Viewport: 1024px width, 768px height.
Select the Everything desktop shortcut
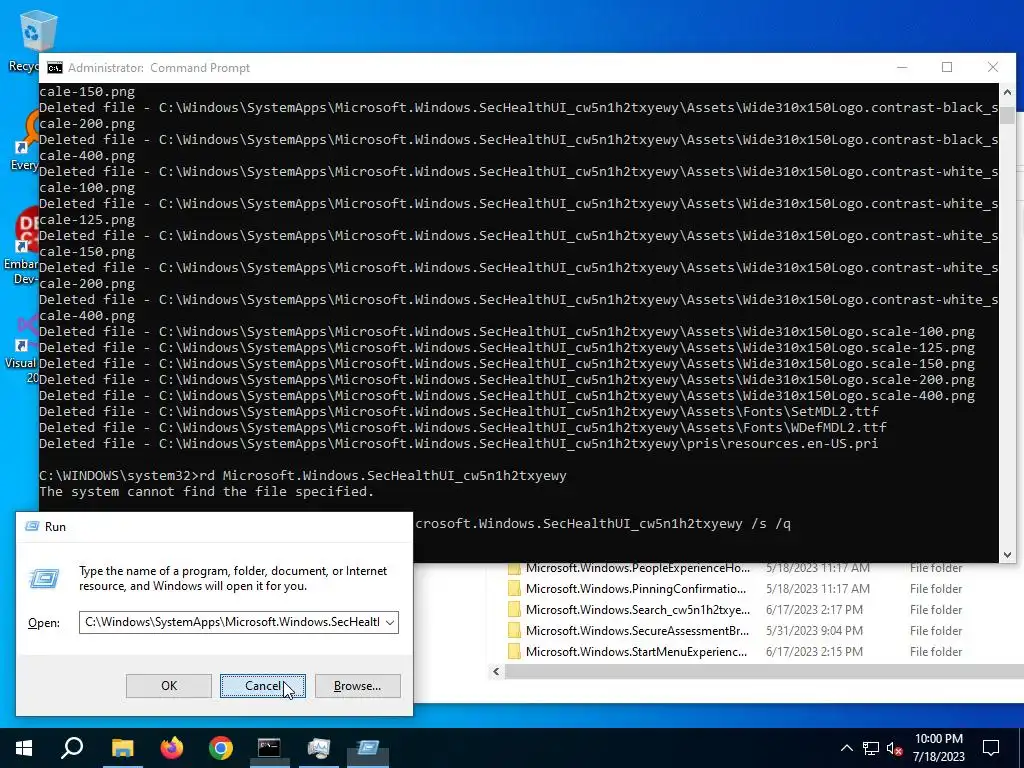[24, 140]
